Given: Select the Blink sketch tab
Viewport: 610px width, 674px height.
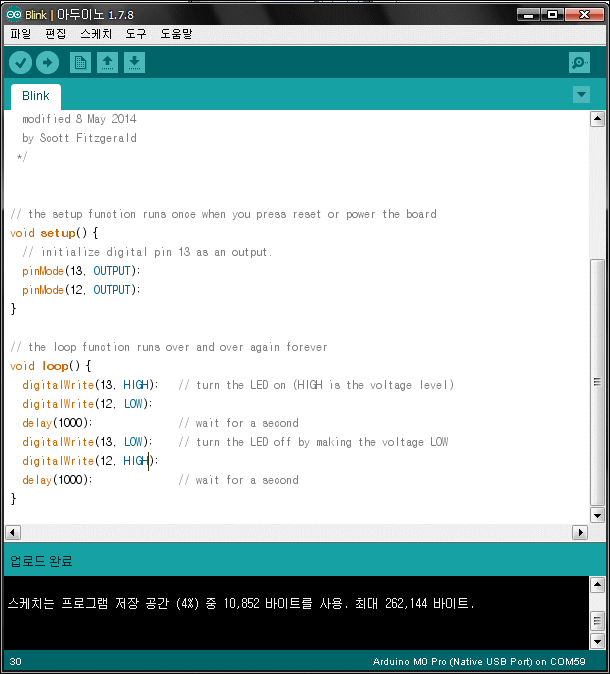Looking at the screenshot, I should point(36,96).
